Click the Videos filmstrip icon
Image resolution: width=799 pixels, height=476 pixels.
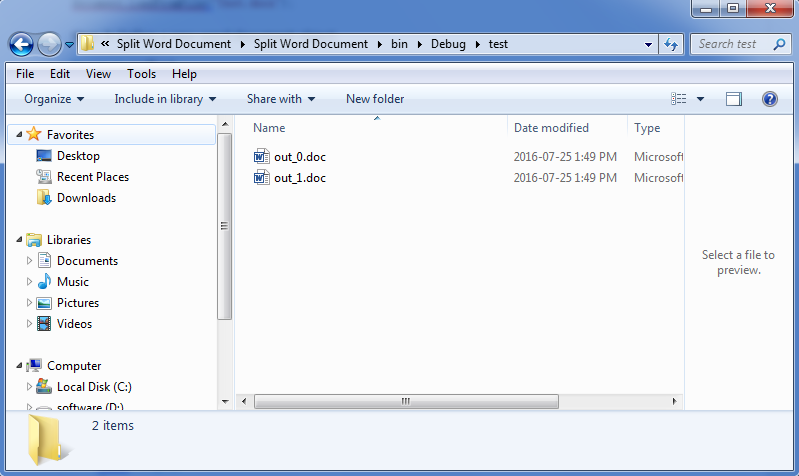44,324
